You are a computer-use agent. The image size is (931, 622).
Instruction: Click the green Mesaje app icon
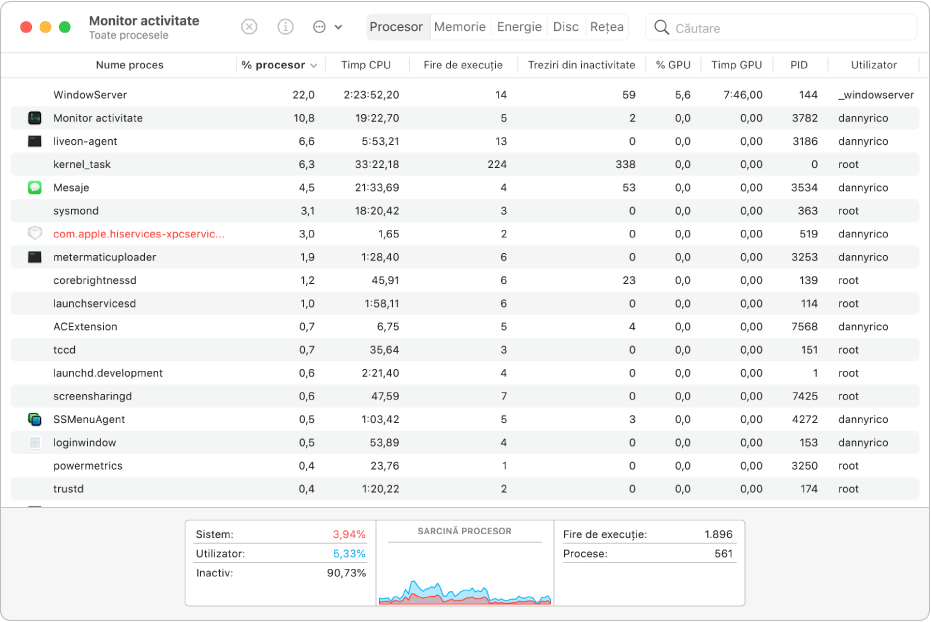pyautogui.click(x=35, y=188)
